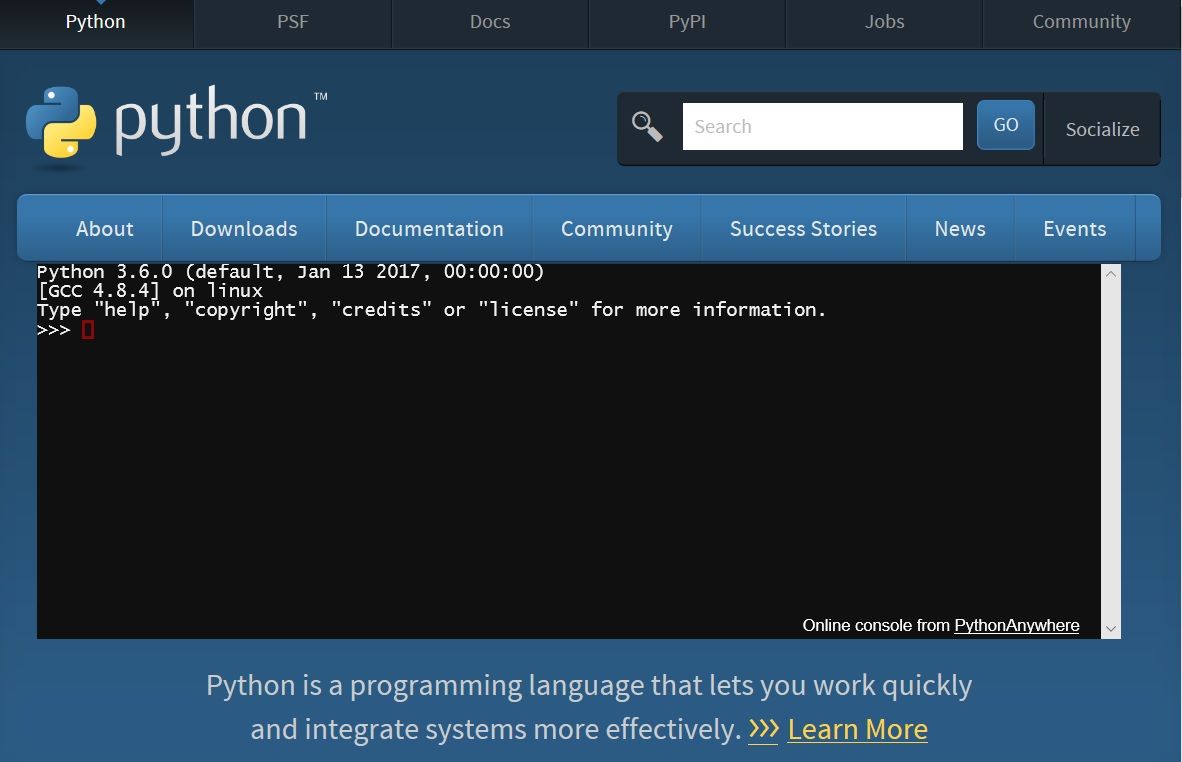Viewport: 1182px width, 762px height.
Task: Select the Jobs navigation item
Action: click(884, 21)
